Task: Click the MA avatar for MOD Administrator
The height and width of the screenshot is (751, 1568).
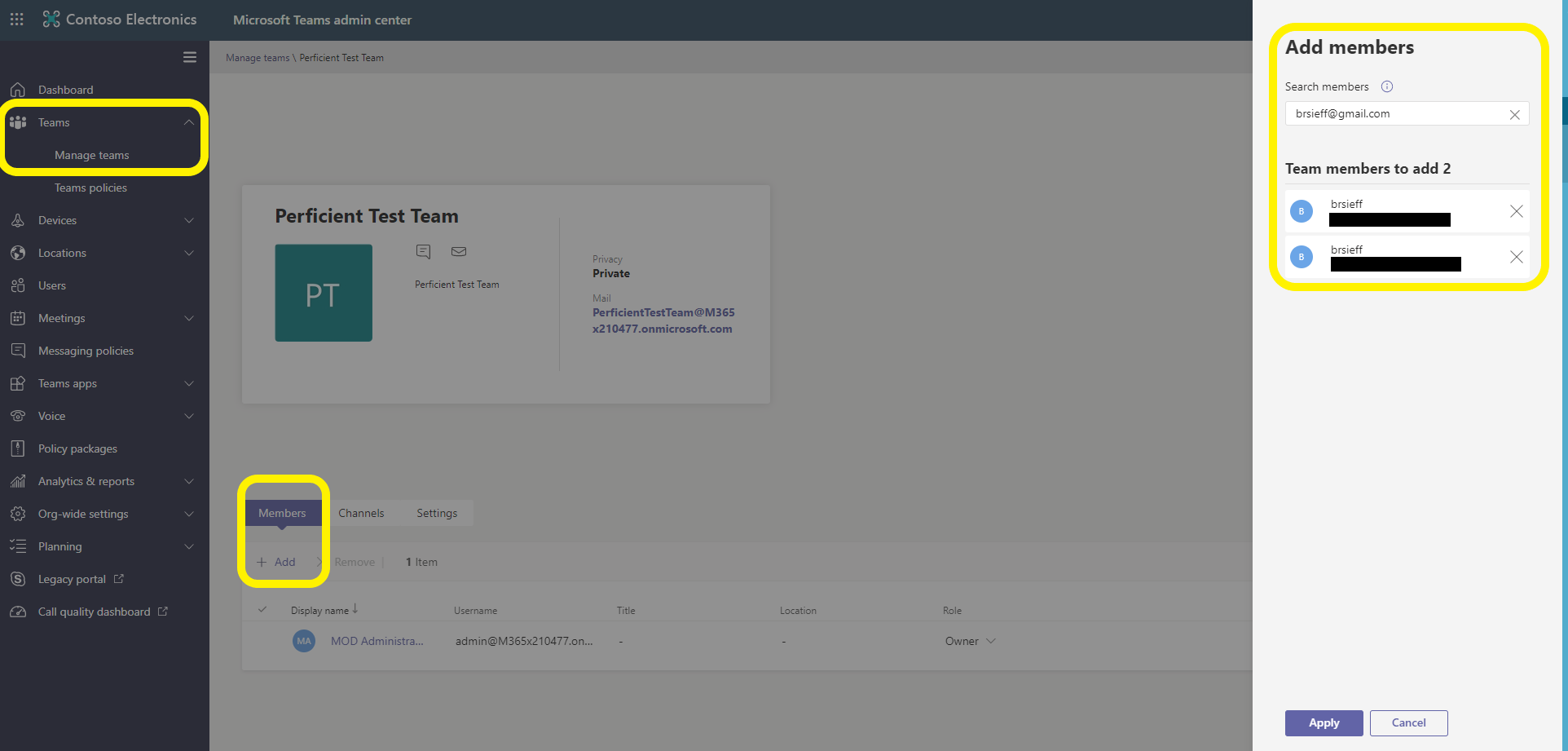Action: [x=304, y=641]
